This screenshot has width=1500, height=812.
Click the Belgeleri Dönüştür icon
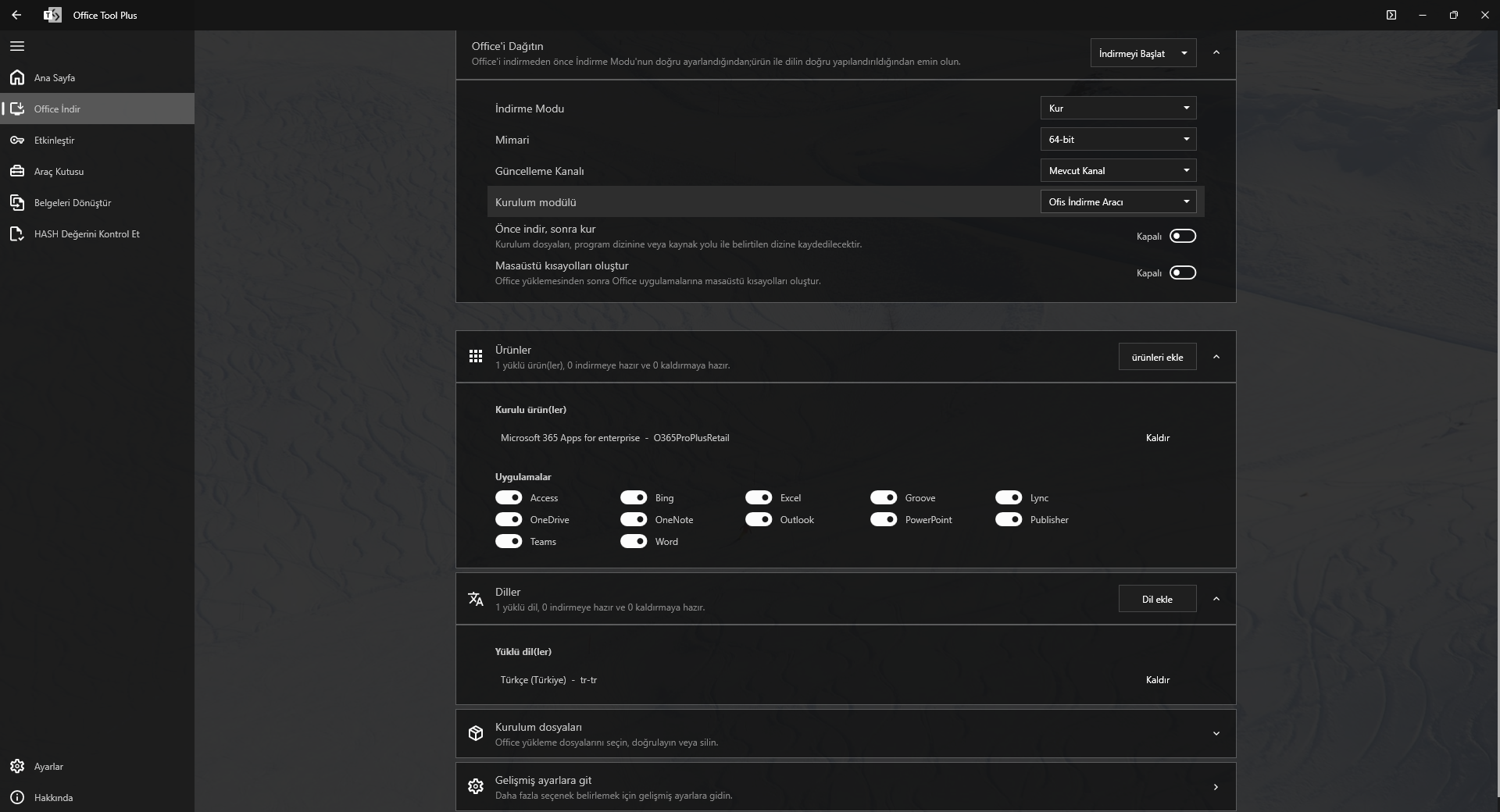[x=17, y=202]
